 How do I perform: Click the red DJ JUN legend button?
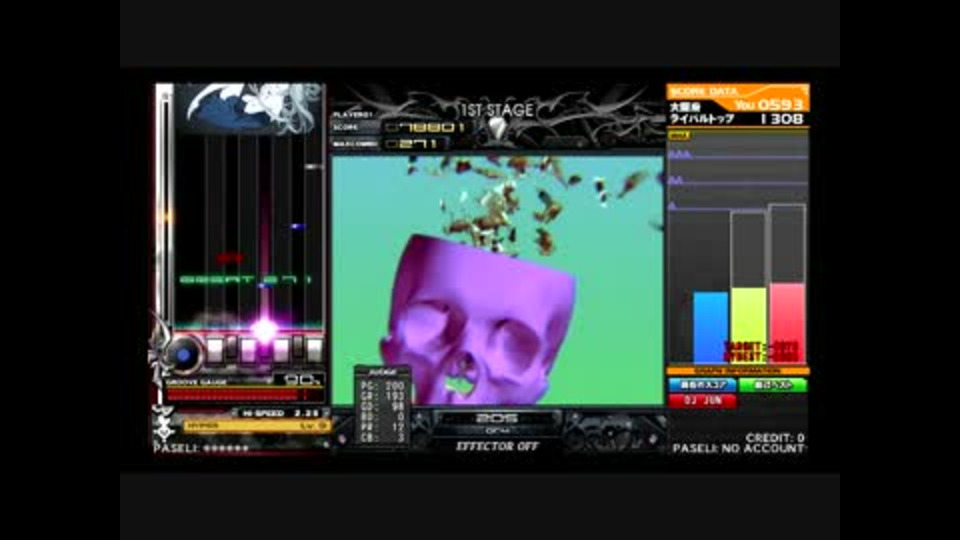point(702,400)
